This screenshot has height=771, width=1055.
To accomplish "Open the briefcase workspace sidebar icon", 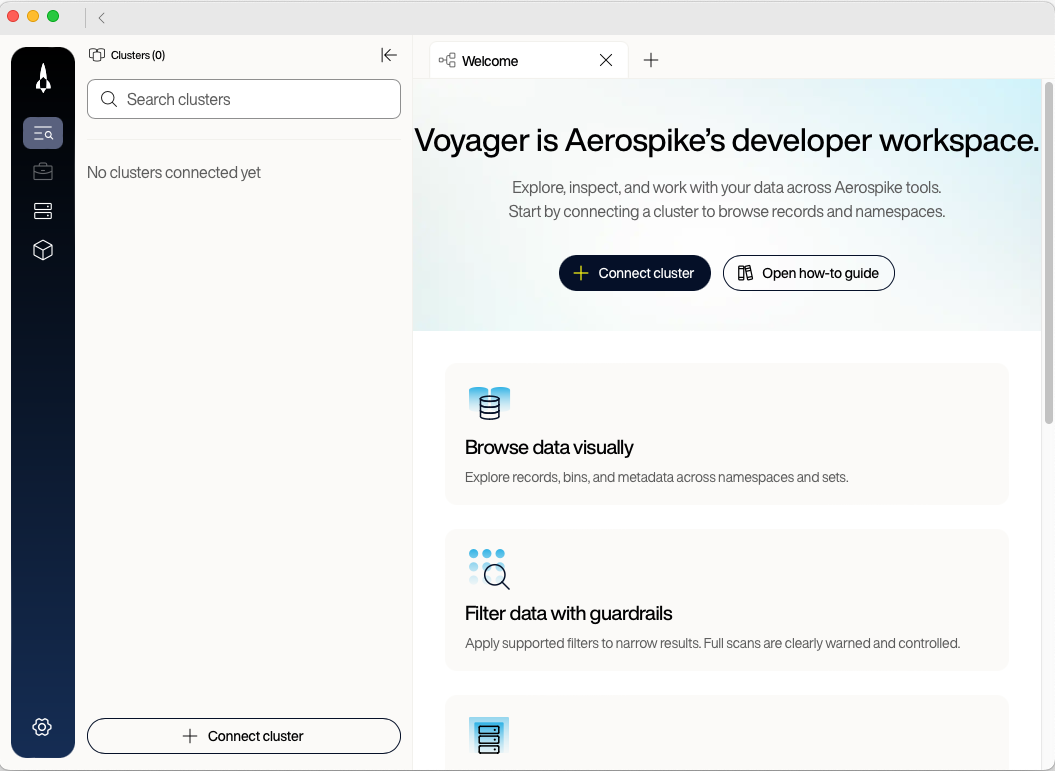I will tap(43, 172).
